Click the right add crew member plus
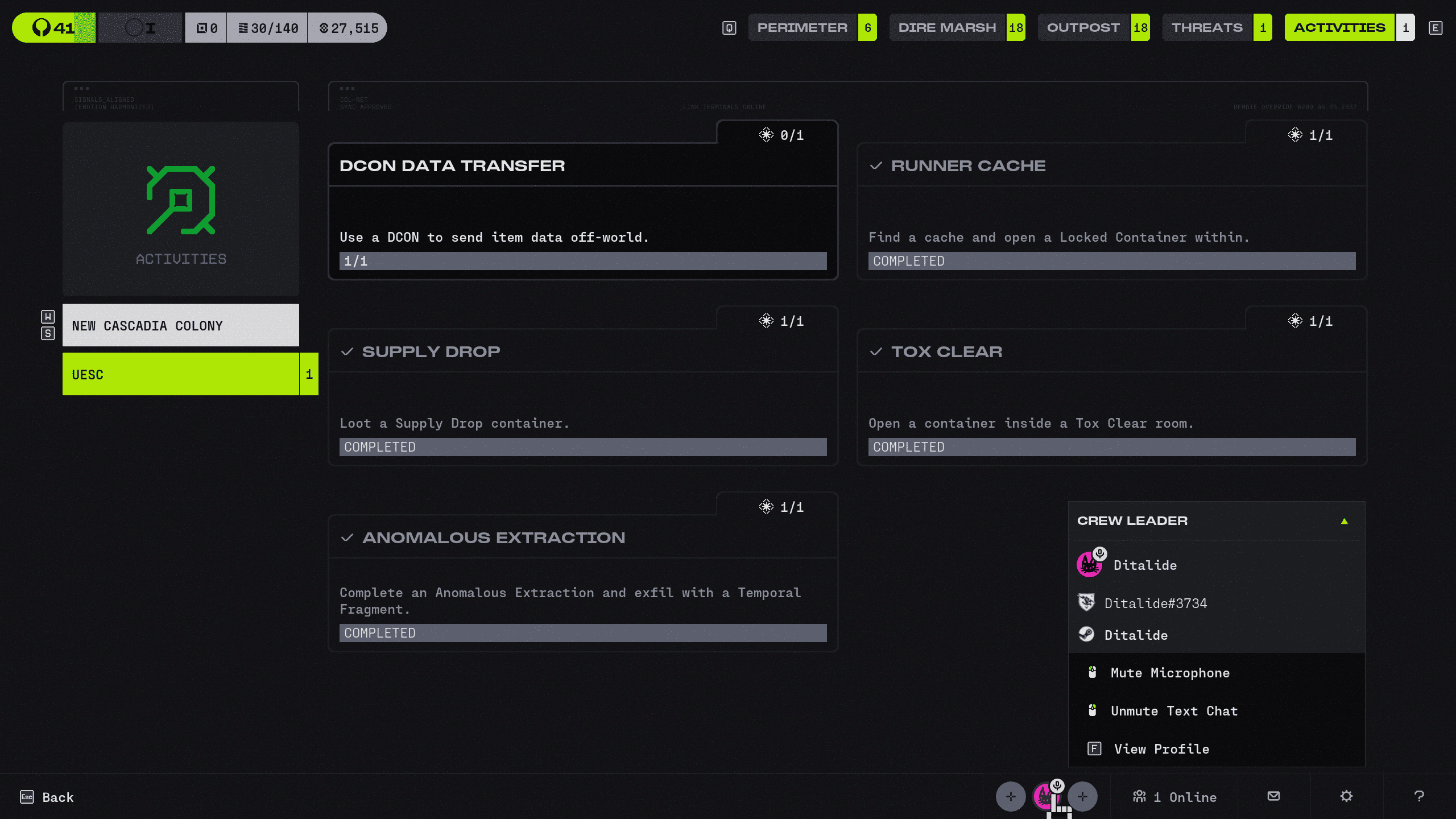The width and height of the screenshot is (1456, 819). [x=1082, y=796]
